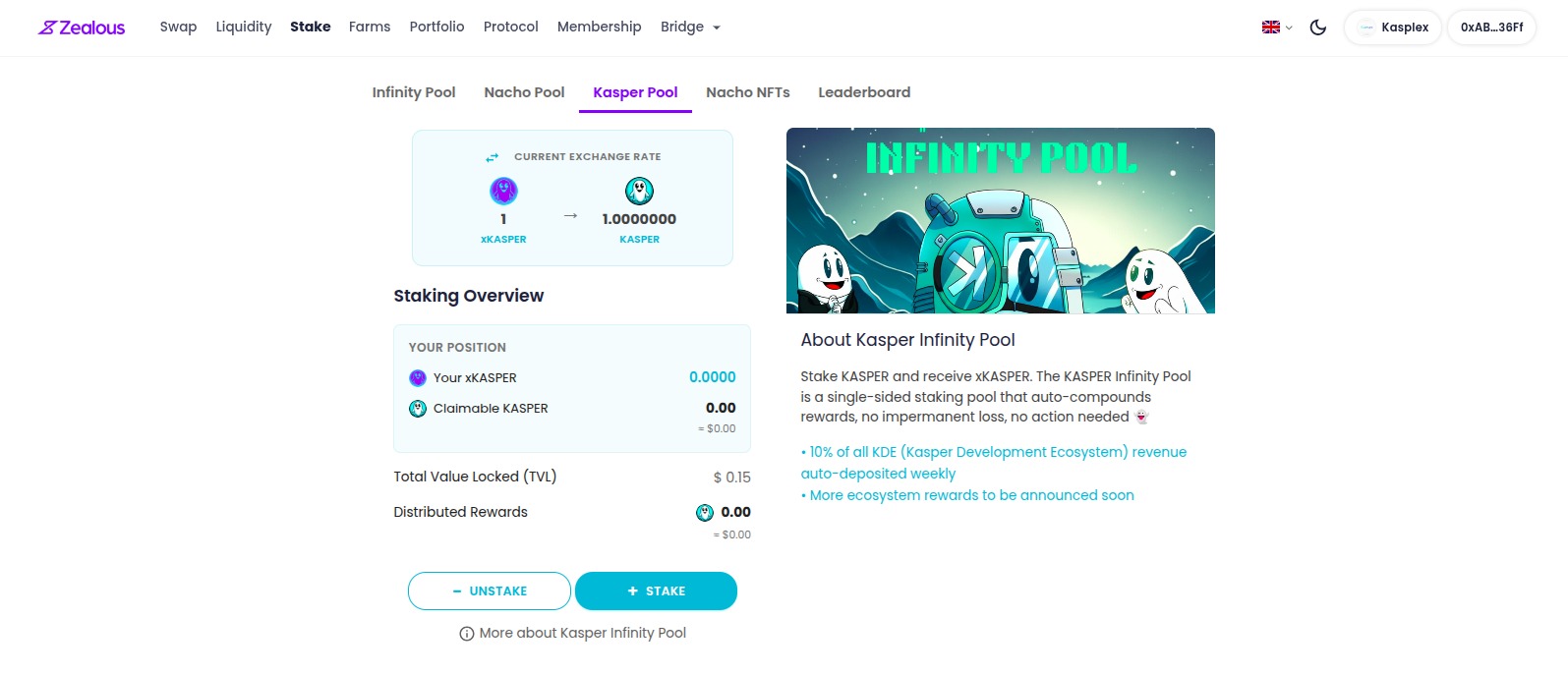1568x674 pixels.
Task: Toggle dark mode with the moon icon
Action: (1318, 28)
